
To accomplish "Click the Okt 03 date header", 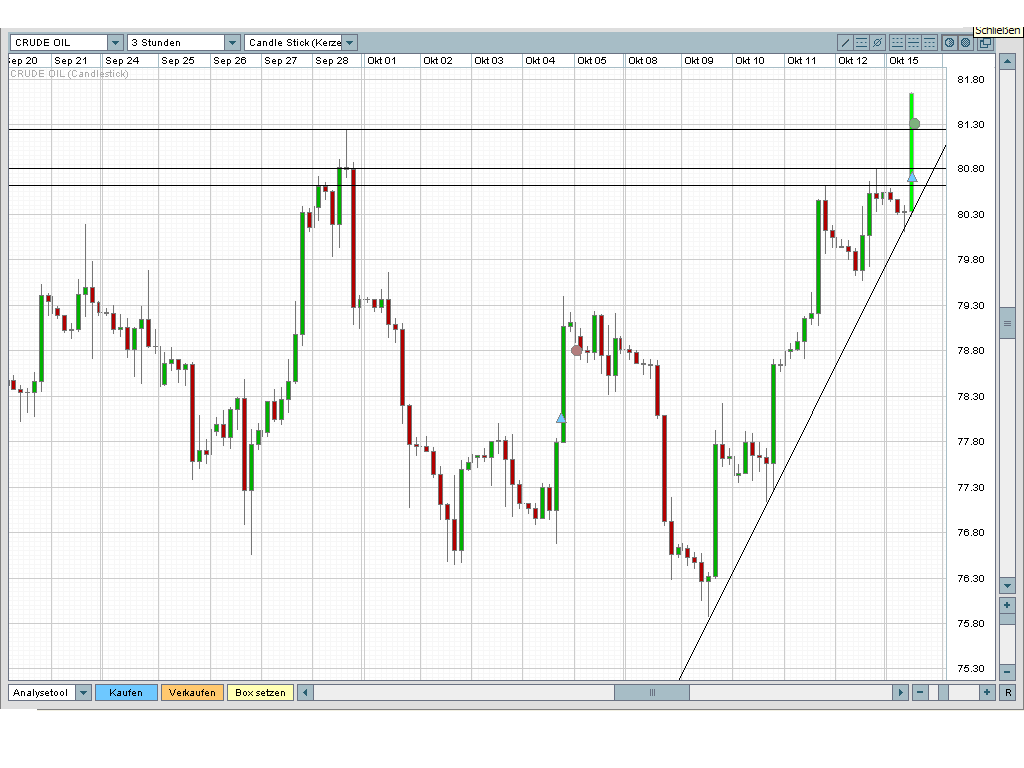I will click(489, 61).
